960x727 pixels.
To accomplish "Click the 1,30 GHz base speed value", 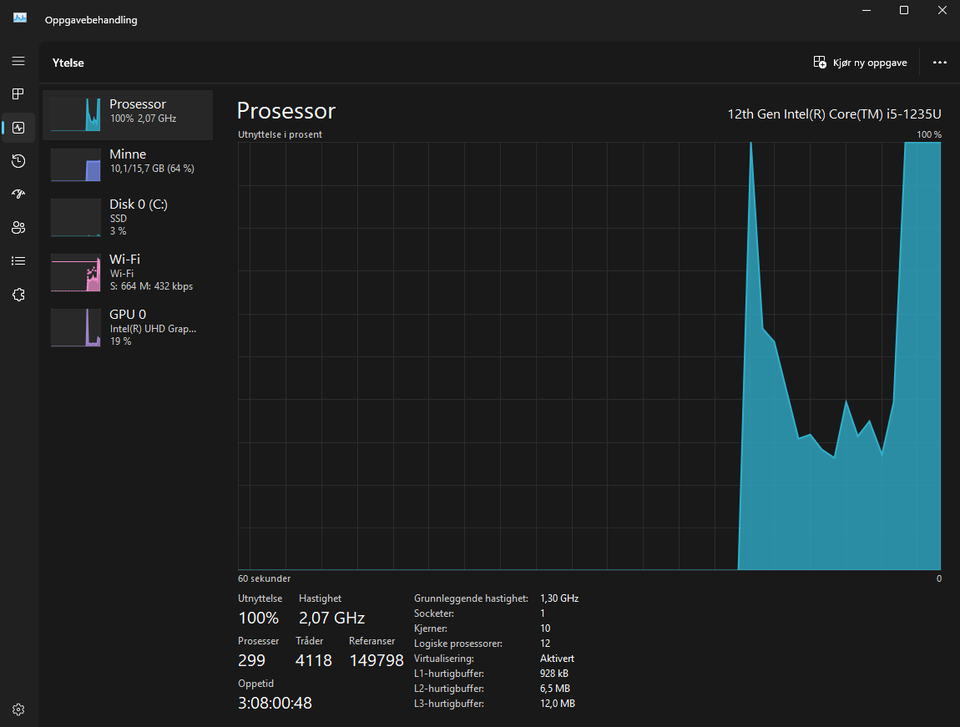I will (x=559, y=598).
